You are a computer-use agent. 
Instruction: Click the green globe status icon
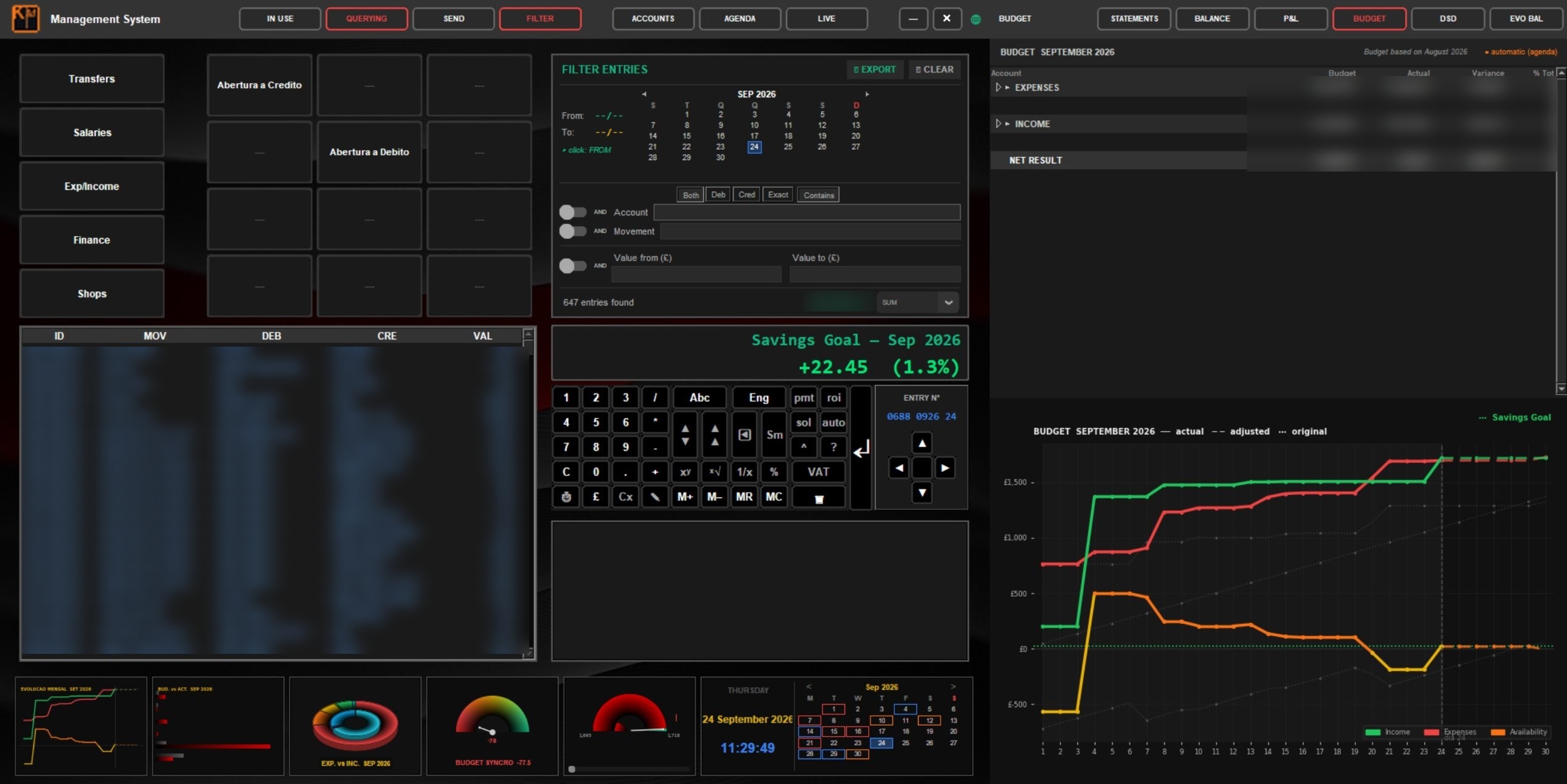click(976, 19)
